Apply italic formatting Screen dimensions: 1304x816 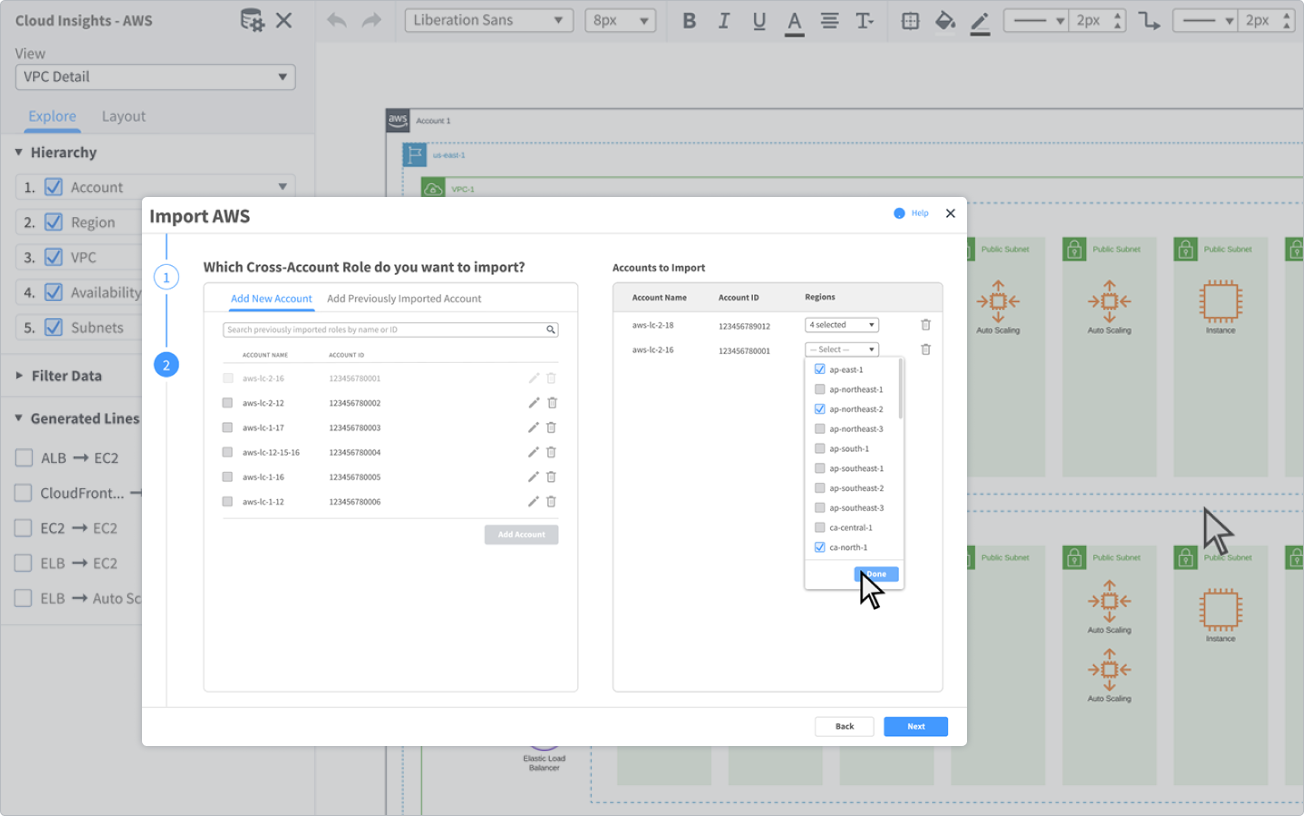click(723, 19)
